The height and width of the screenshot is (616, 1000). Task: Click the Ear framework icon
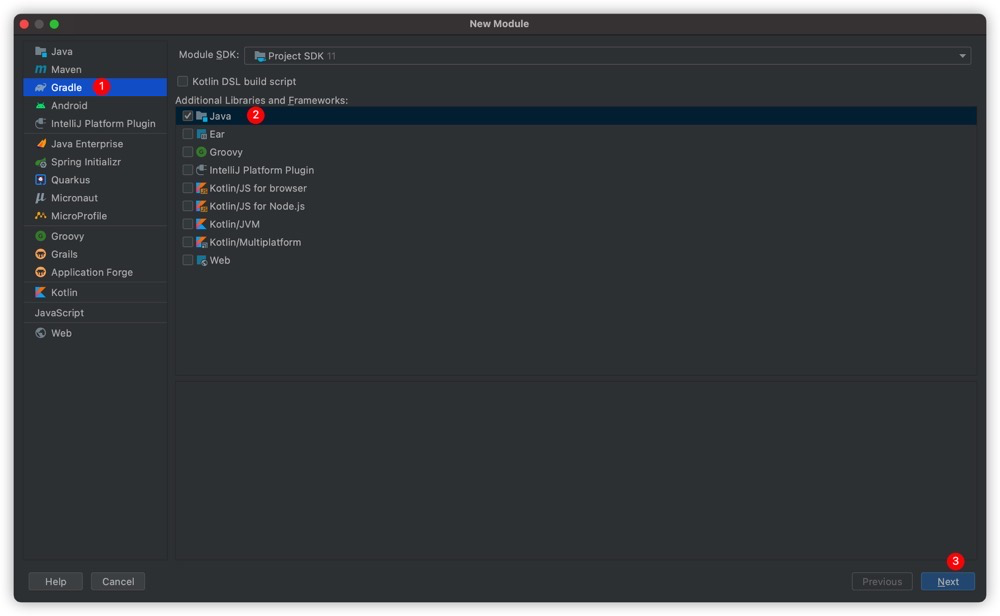tap(202, 135)
